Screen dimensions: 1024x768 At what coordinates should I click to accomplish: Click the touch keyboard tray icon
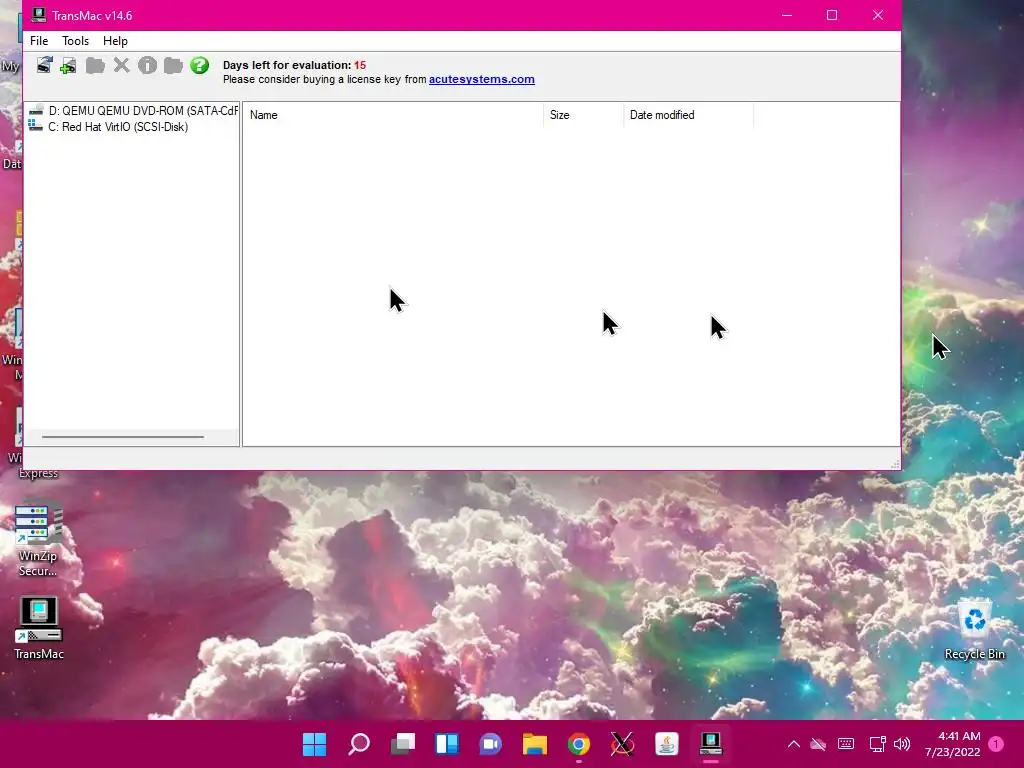pyautogui.click(x=846, y=744)
